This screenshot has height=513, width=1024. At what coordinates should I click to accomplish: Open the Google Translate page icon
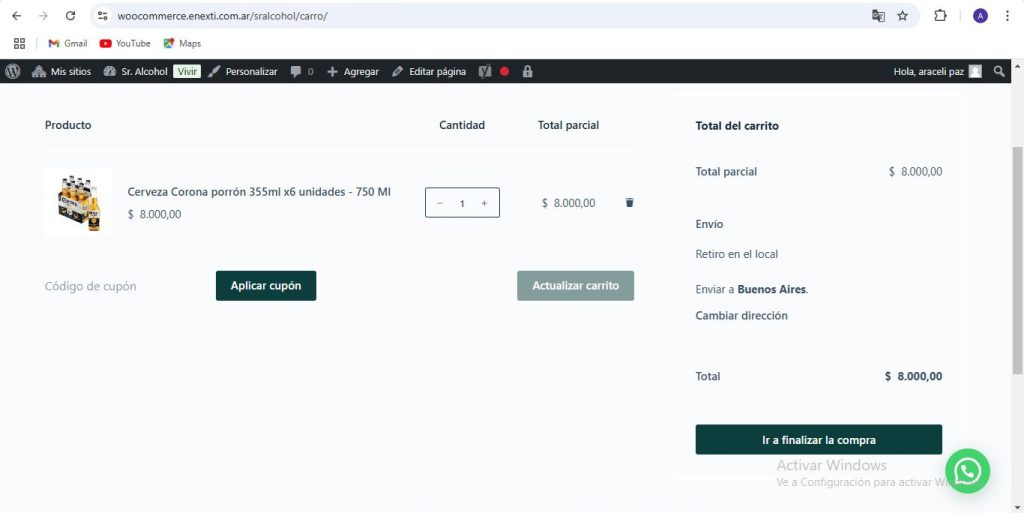click(x=878, y=16)
